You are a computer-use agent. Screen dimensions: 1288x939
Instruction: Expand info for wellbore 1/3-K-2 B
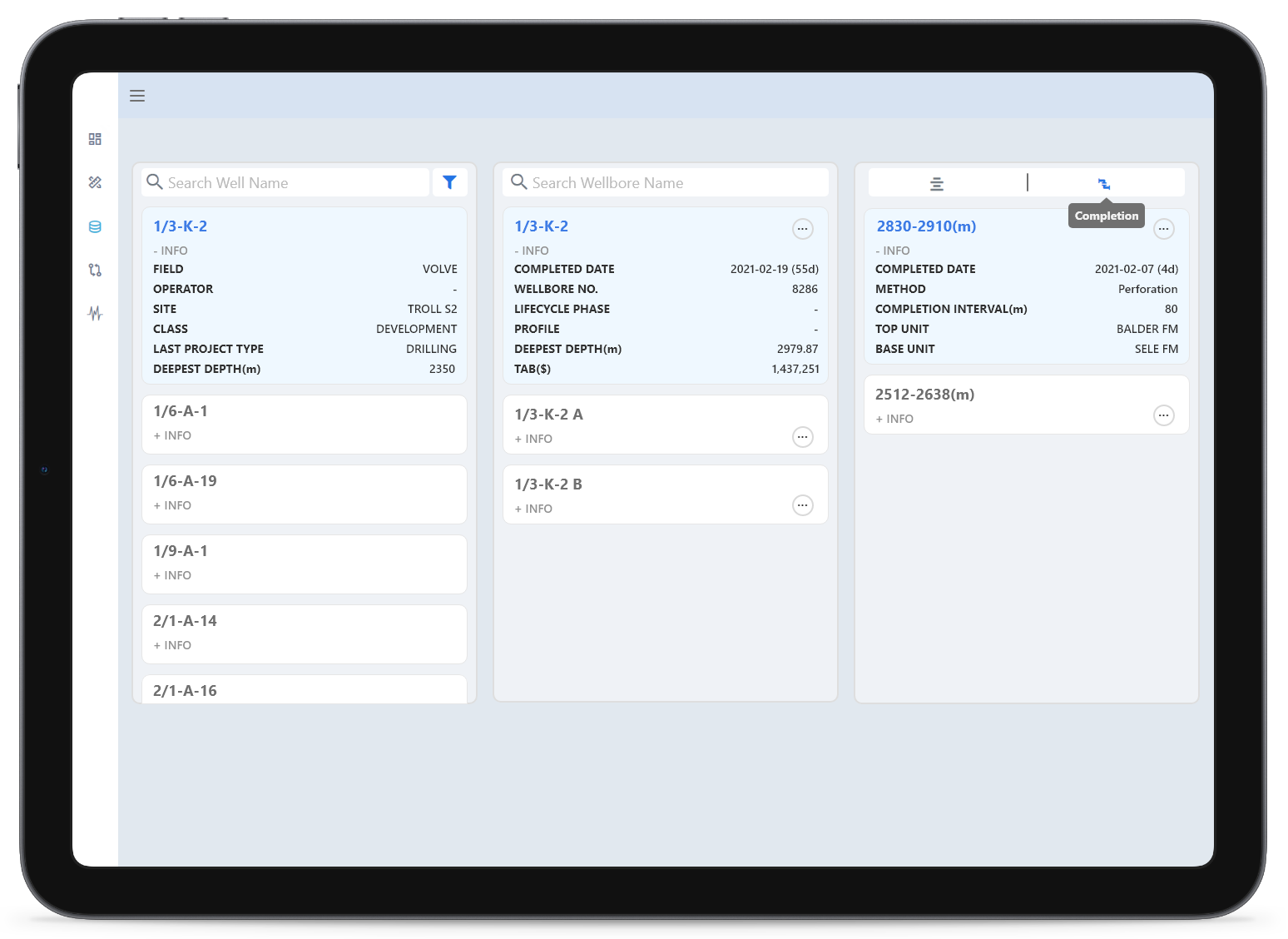533,509
